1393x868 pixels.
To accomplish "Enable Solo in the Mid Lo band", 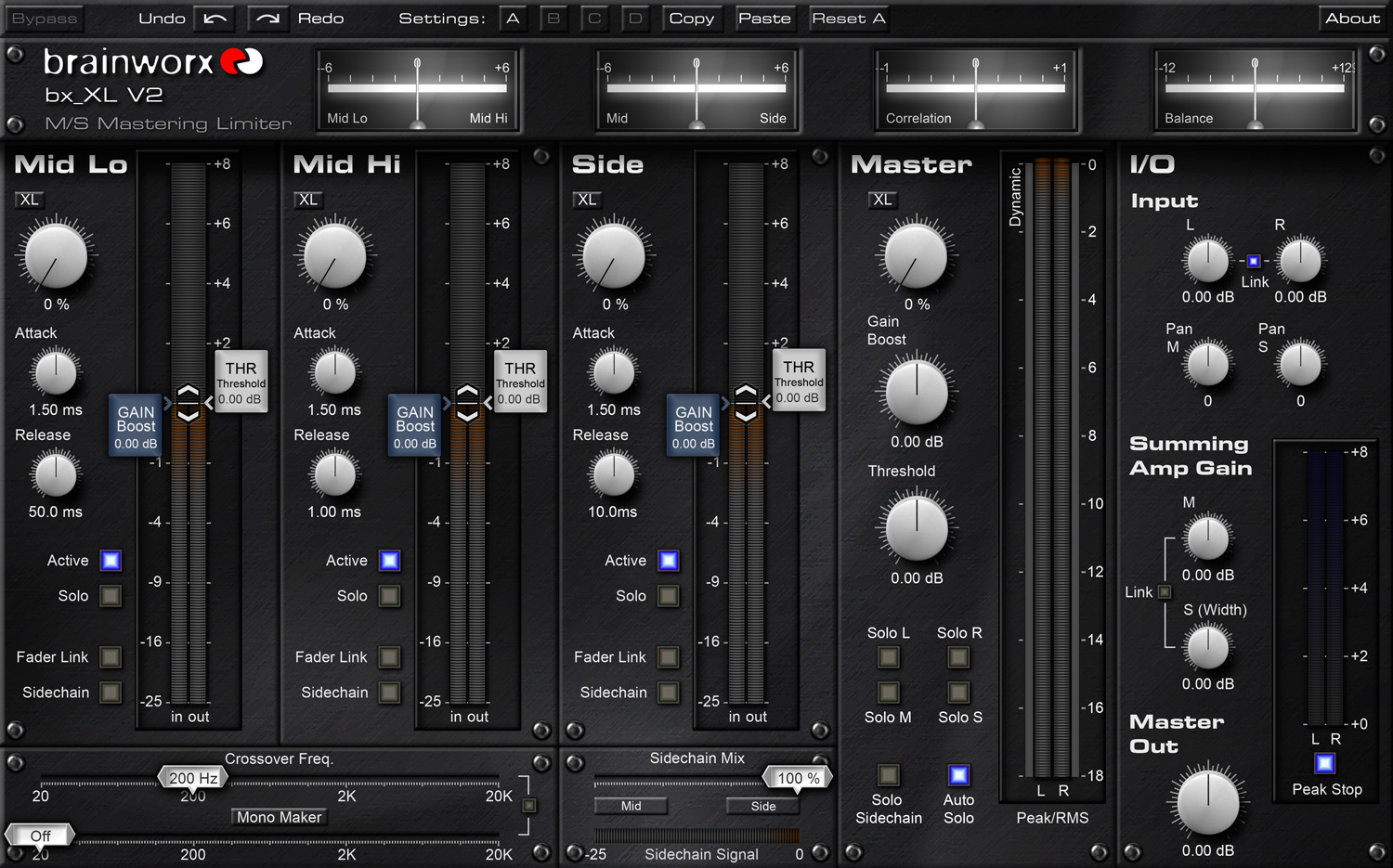I will pyautogui.click(x=110, y=596).
